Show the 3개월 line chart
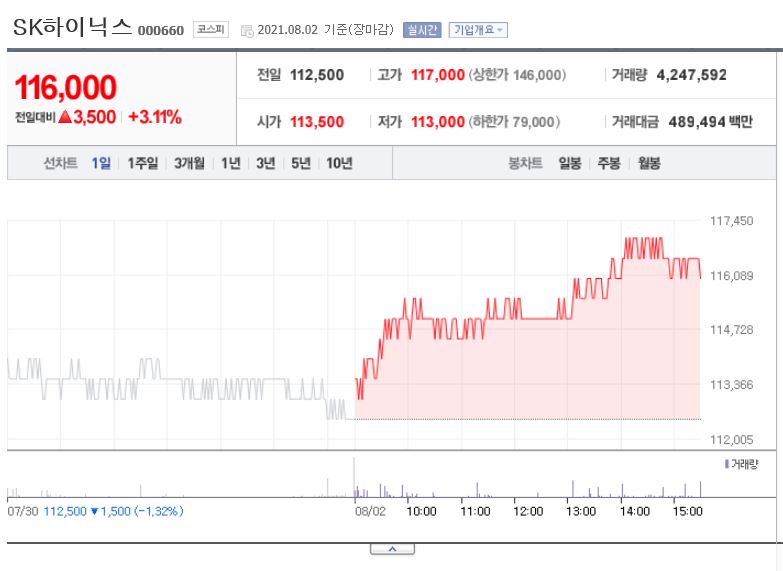Viewport: 783px width, 571px height. pos(189,163)
